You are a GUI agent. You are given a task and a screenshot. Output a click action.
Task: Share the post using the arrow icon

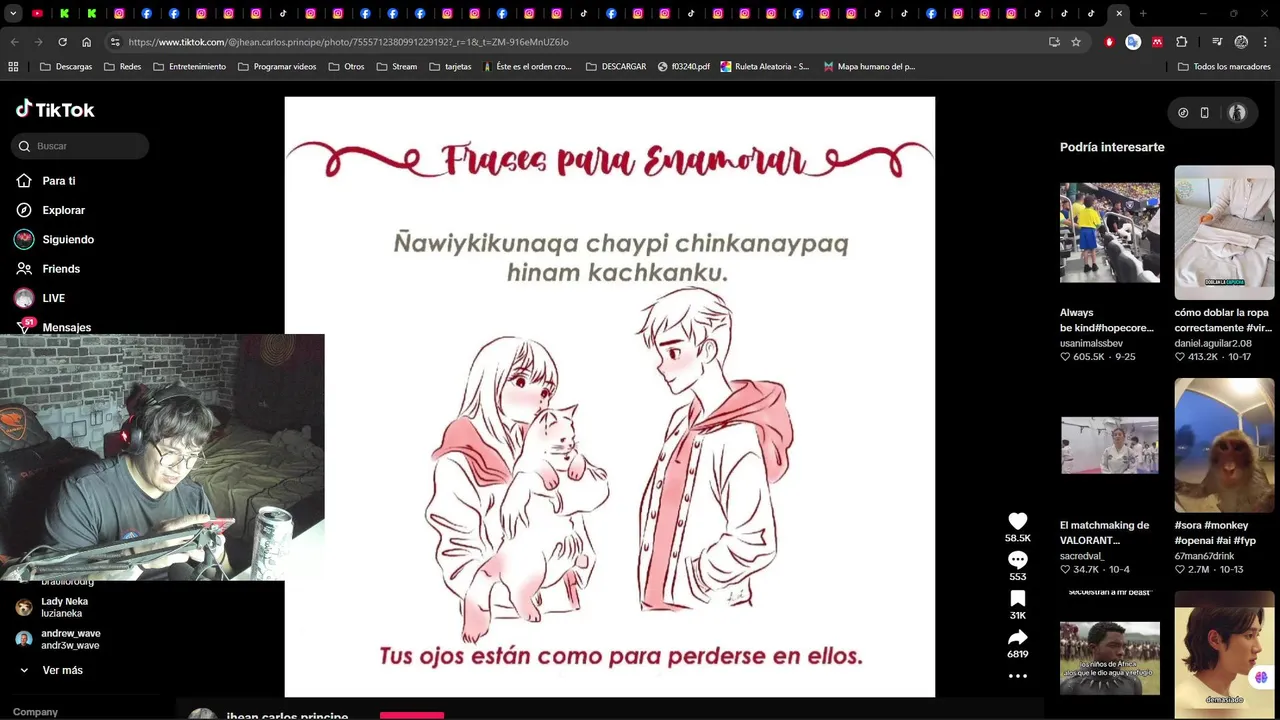[1017, 637]
